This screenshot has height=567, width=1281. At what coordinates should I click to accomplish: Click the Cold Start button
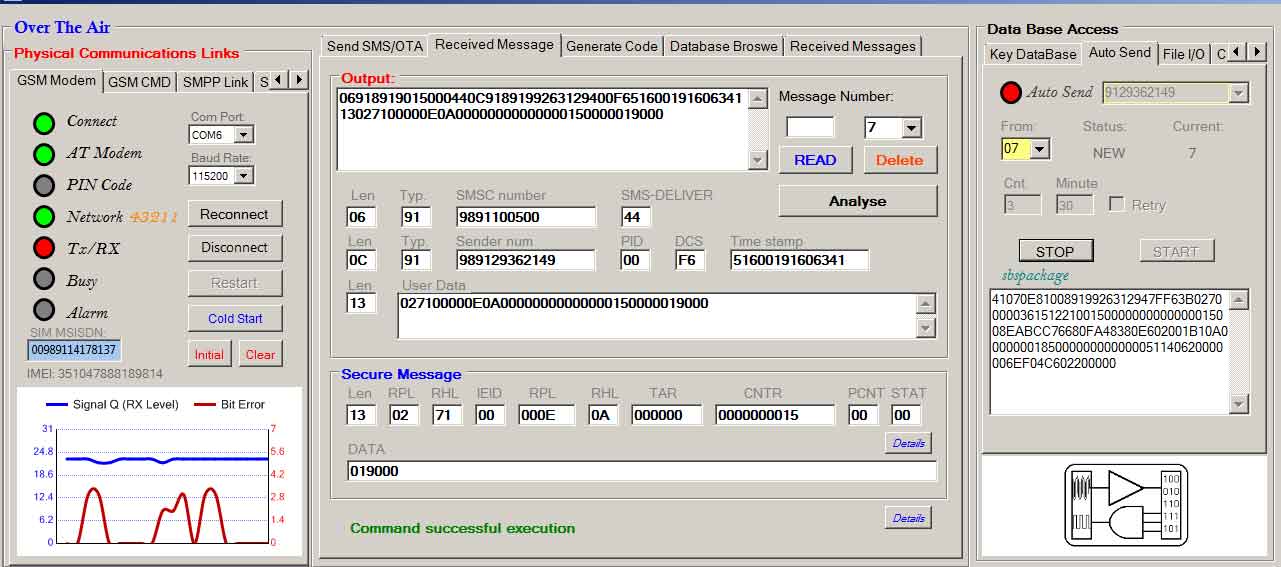point(234,319)
